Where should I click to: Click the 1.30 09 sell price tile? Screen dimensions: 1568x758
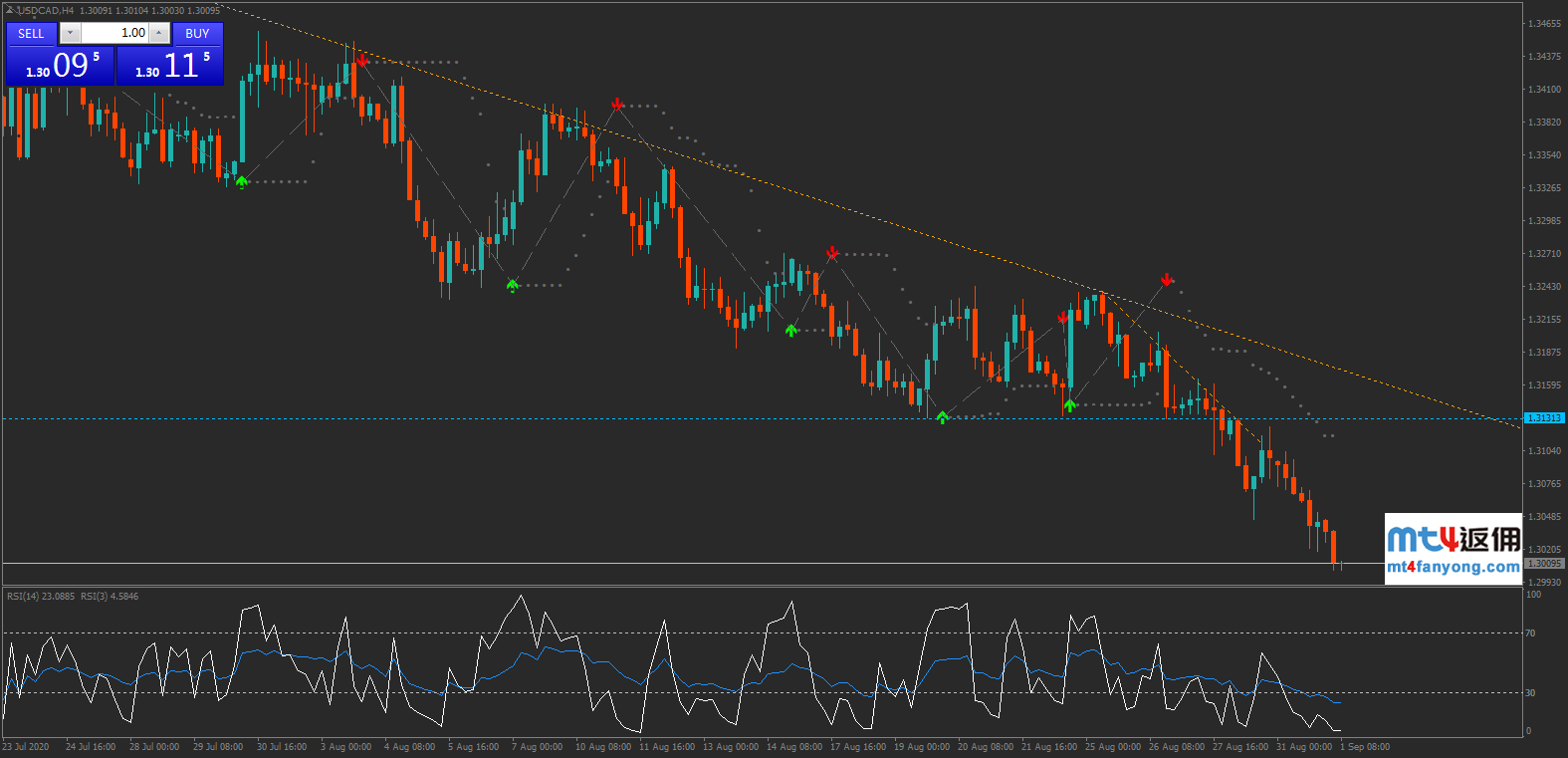coord(61,66)
